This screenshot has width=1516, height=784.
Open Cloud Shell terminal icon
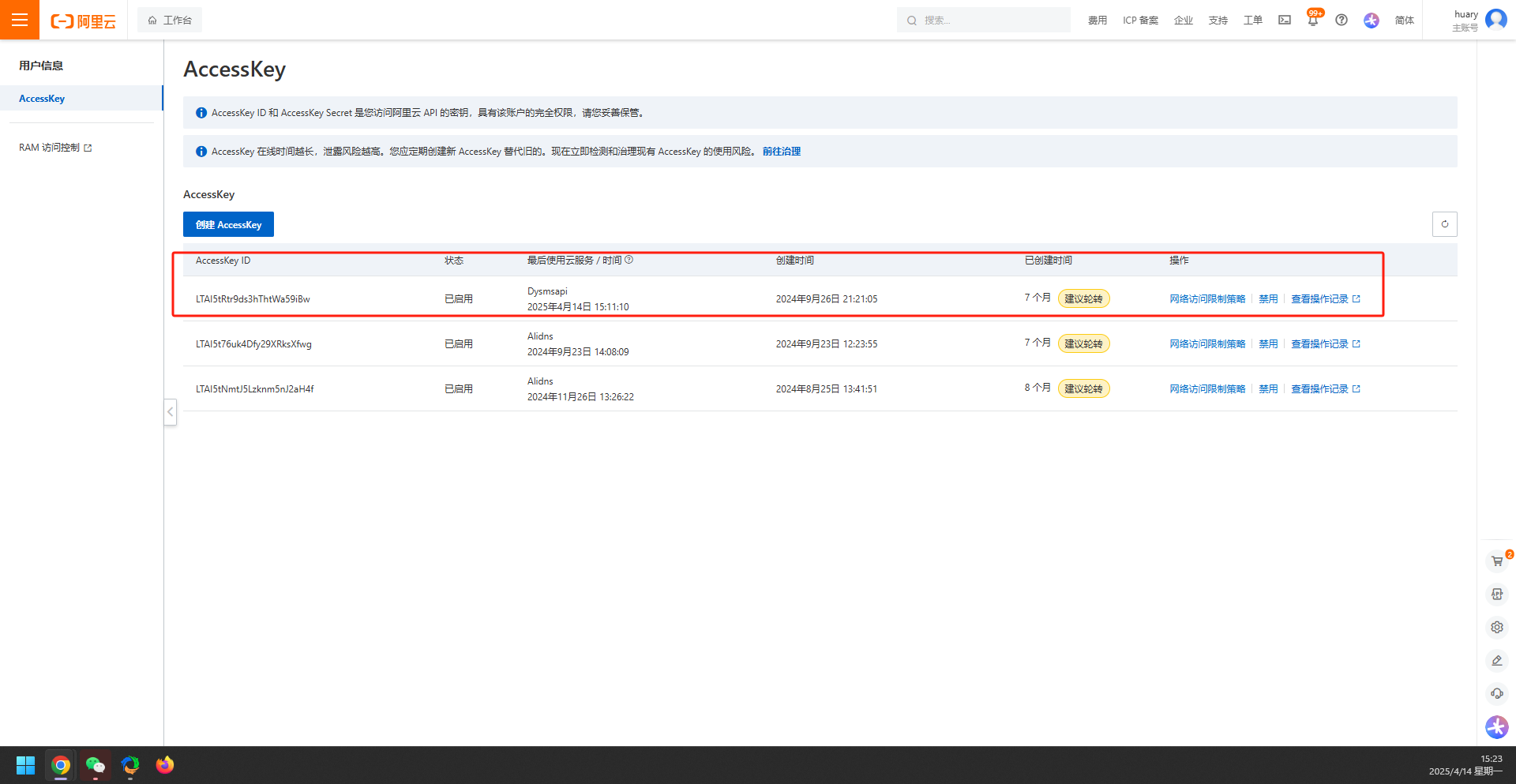1285,20
